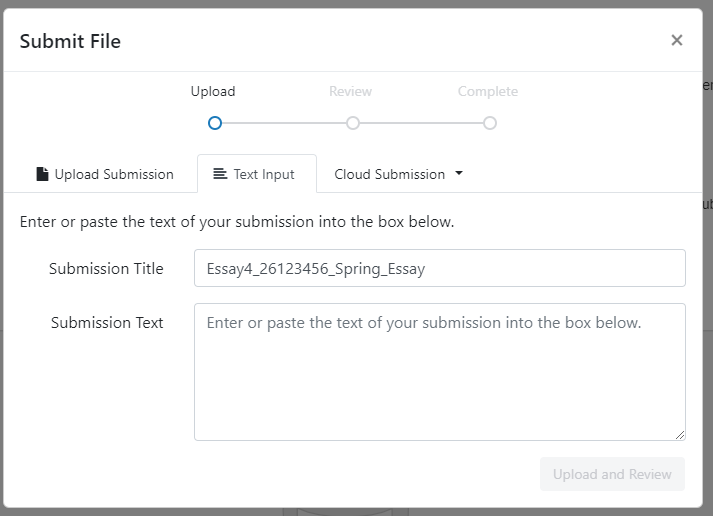Click the file icon on Upload Submission tab
The height and width of the screenshot is (516, 713).
point(42,174)
